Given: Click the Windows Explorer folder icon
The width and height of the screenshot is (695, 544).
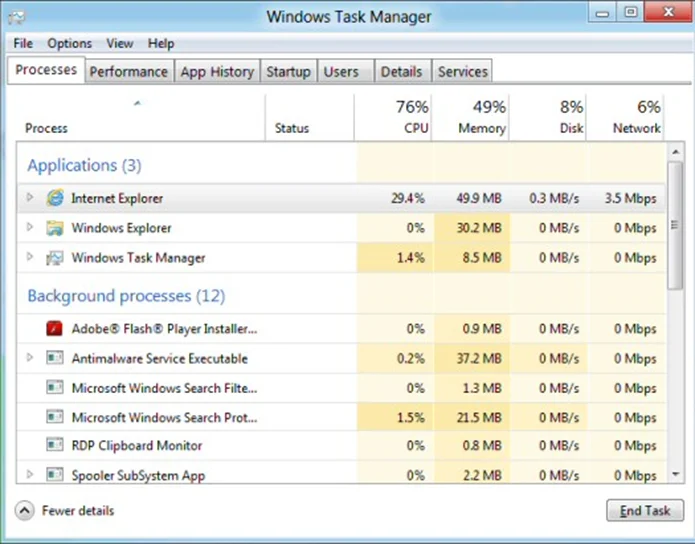Looking at the screenshot, I should click(55, 228).
